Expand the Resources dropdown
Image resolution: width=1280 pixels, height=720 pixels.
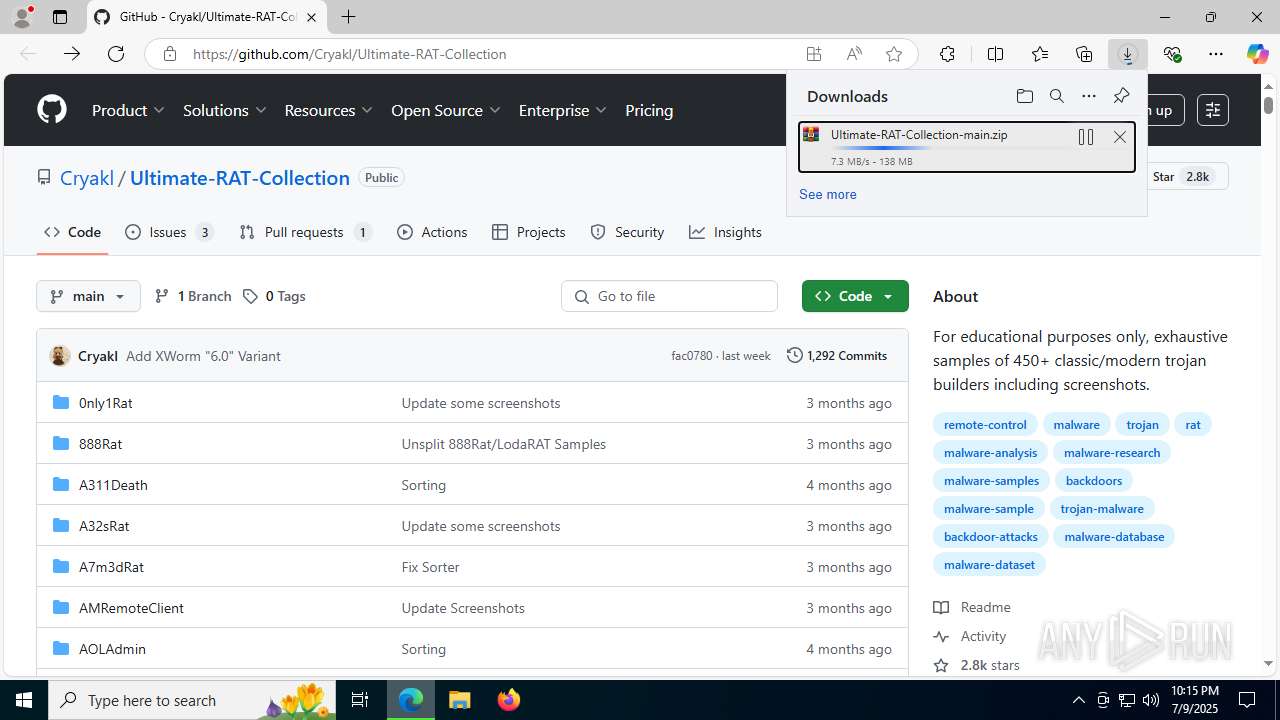pos(328,110)
